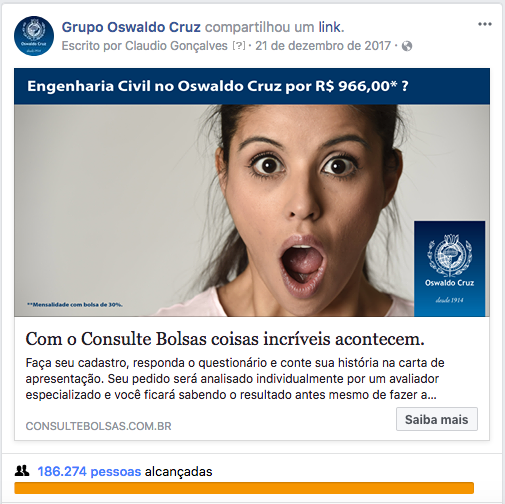Viewport: 505px width, 504px height.
Task: Click the CONSULTEBOLSAS.COM.BR domain text
Action: [98, 426]
